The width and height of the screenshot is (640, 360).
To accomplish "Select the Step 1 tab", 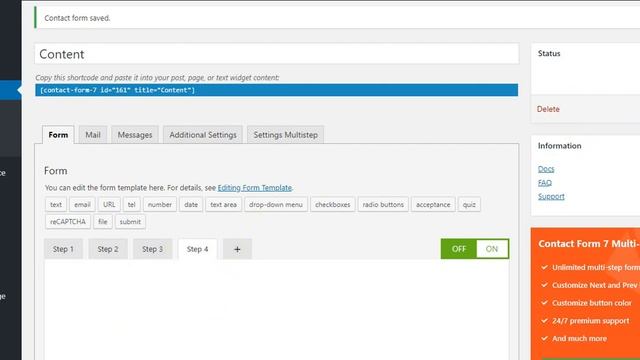I will click(x=63, y=249).
